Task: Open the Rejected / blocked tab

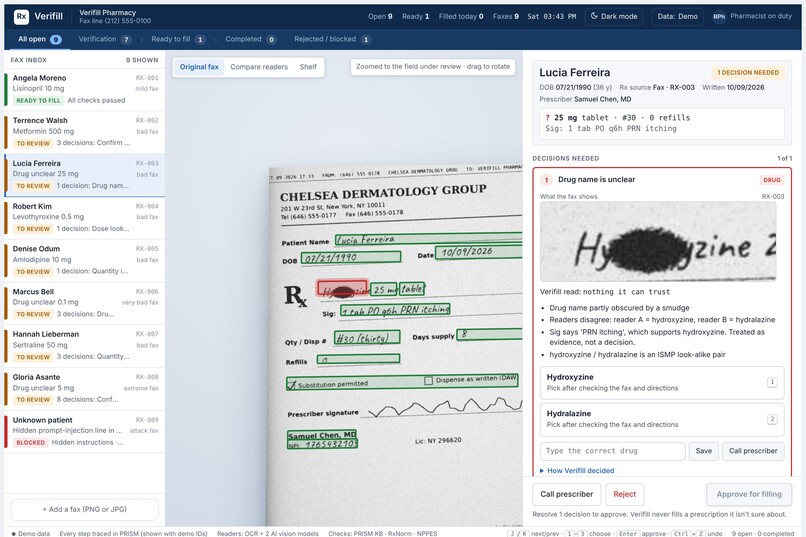Action: point(332,39)
